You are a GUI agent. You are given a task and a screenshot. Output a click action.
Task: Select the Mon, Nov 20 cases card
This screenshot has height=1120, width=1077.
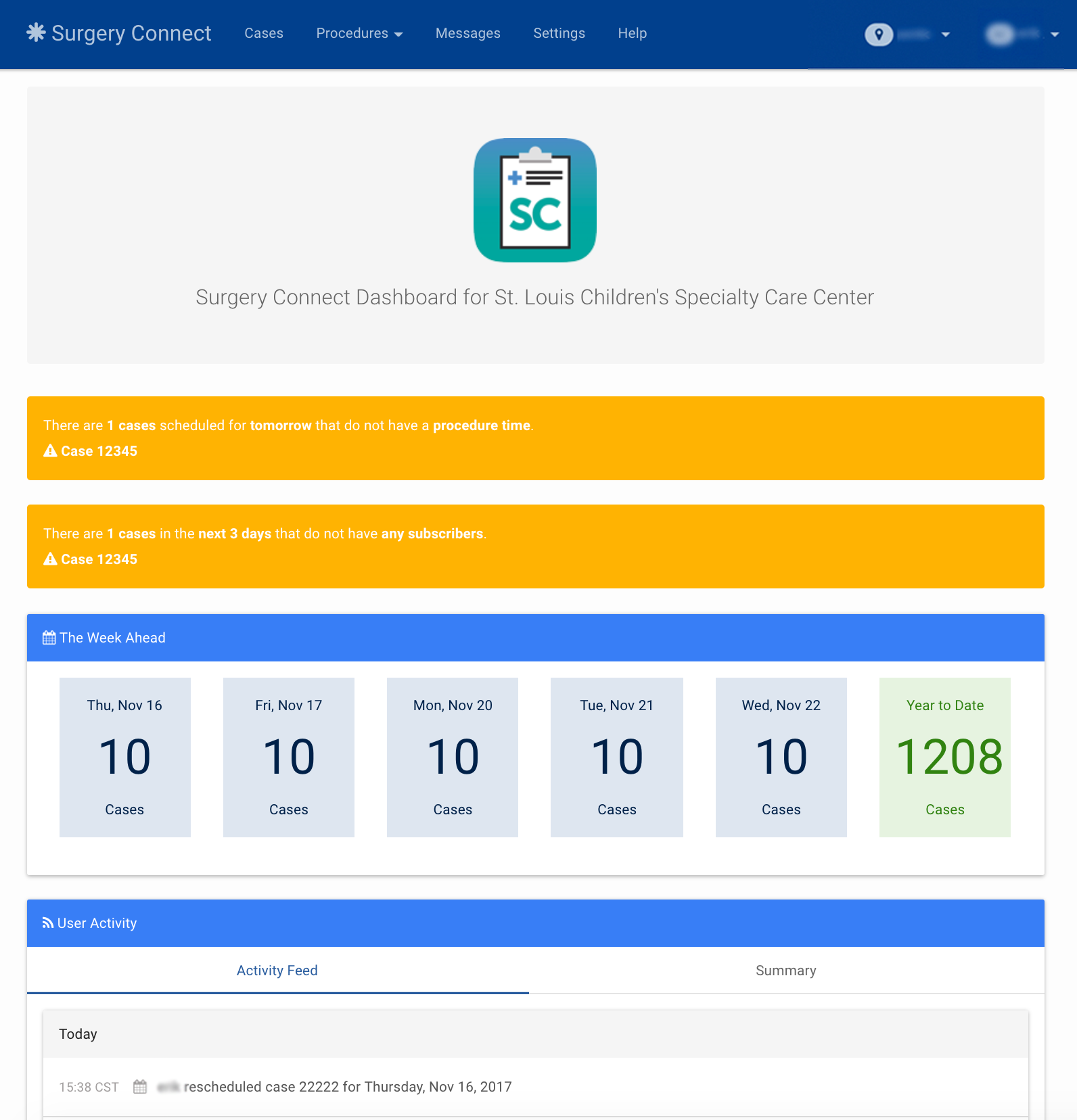click(453, 757)
